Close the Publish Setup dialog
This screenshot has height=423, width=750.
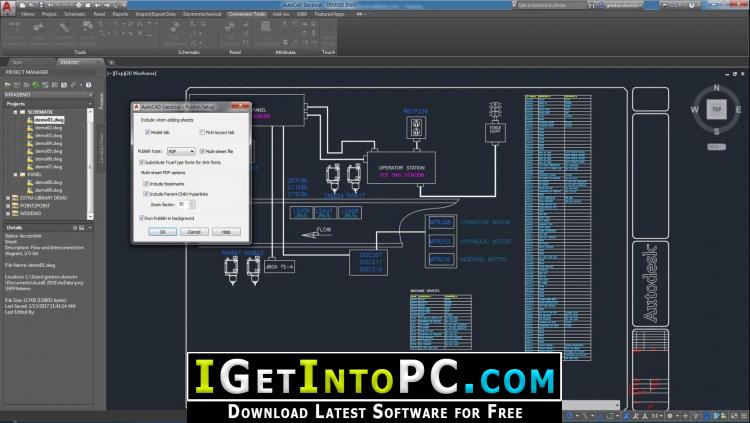click(x=240, y=106)
